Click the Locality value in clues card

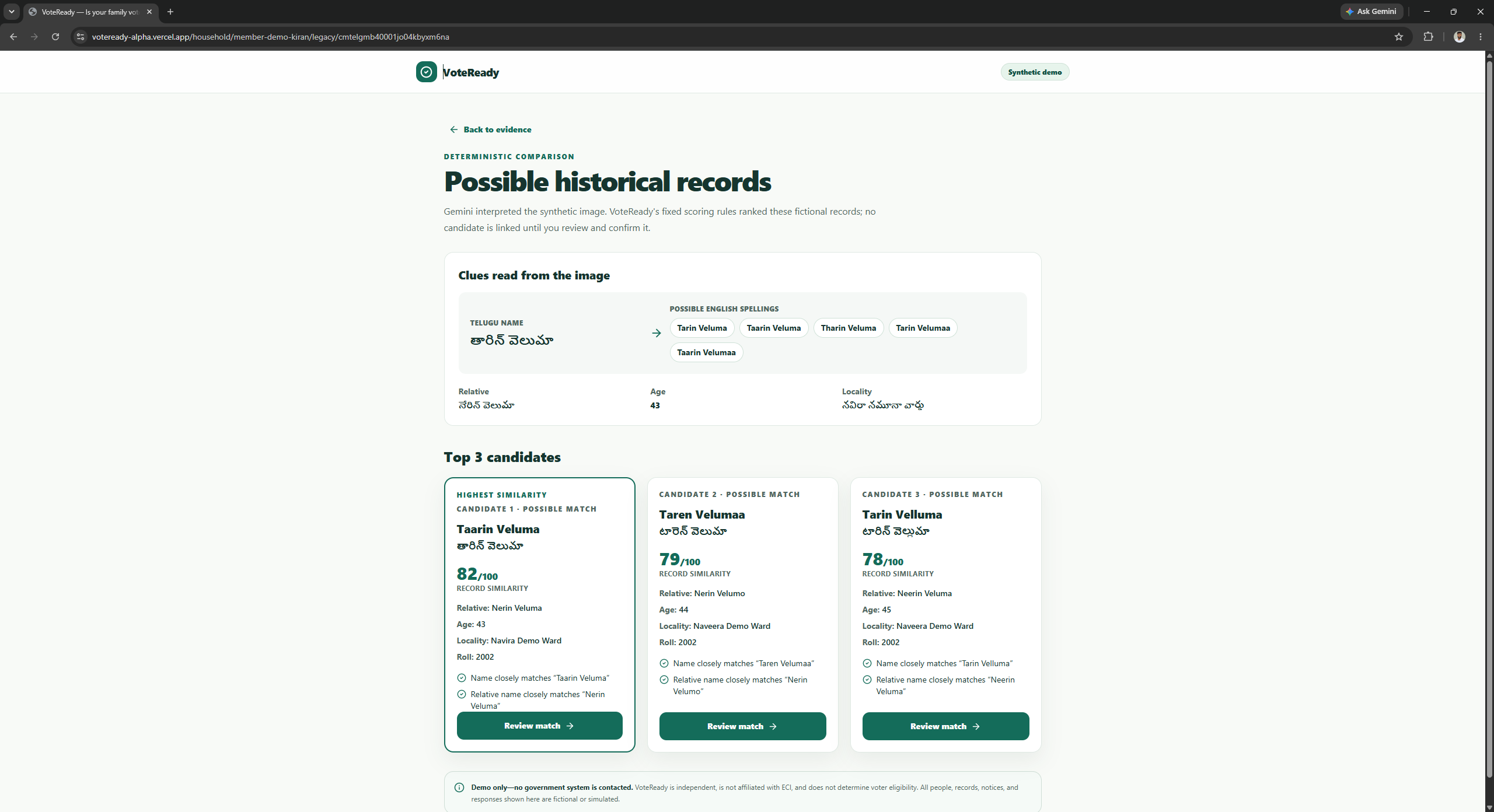click(882, 405)
